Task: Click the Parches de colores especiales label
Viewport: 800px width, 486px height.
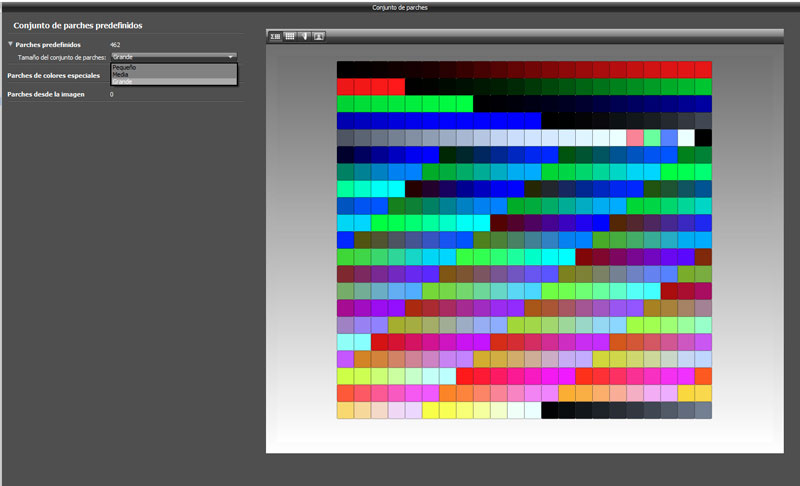Action: click(52, 75)
